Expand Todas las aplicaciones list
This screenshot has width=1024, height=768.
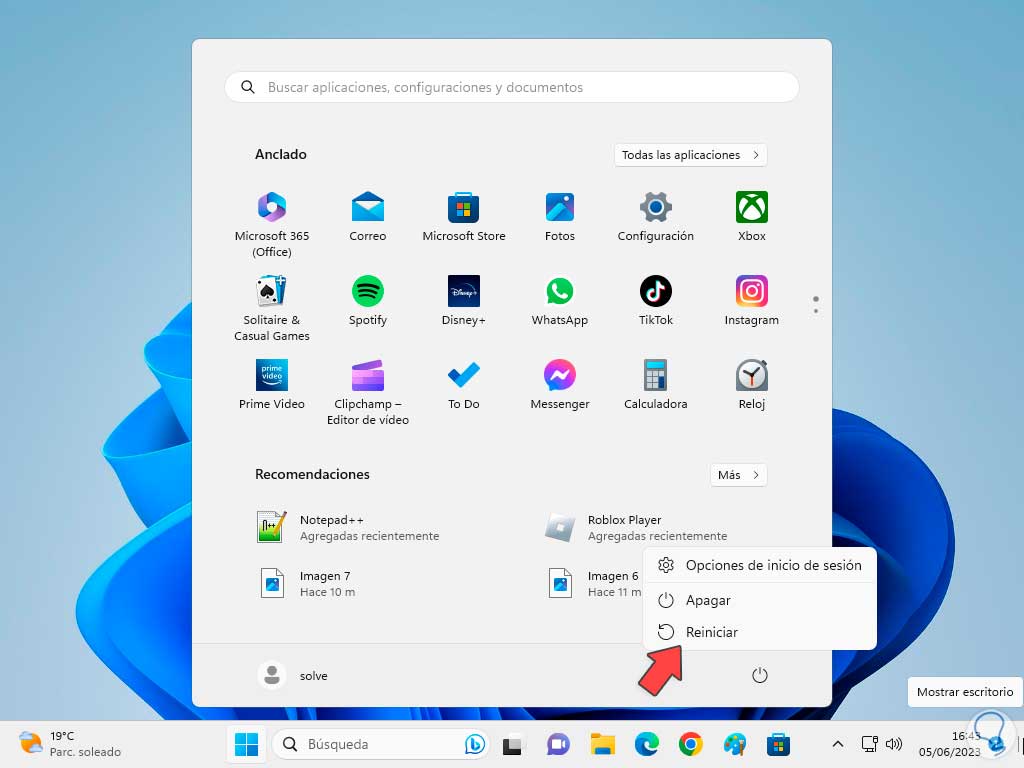[690, 155]
